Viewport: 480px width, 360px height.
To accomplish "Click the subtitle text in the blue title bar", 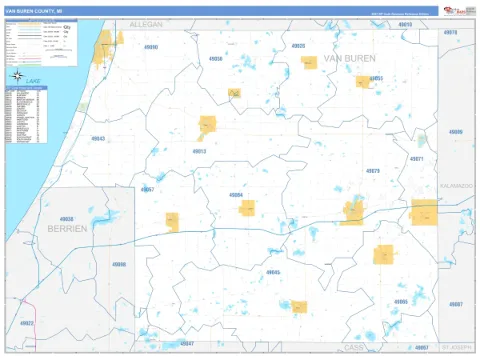I will pyautogui.click(x=400, y=14).
